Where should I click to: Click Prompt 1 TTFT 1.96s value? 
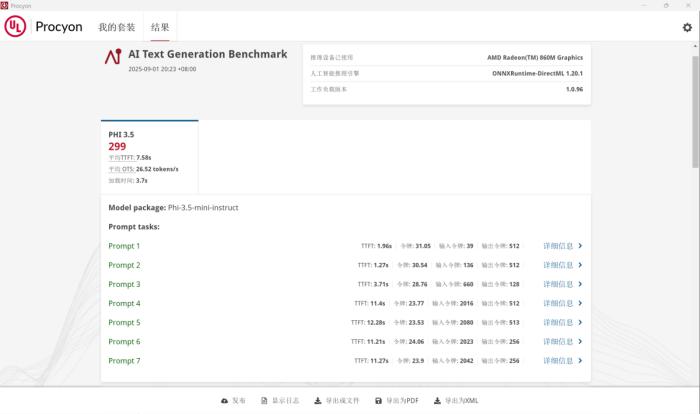[x=384, y=246]
